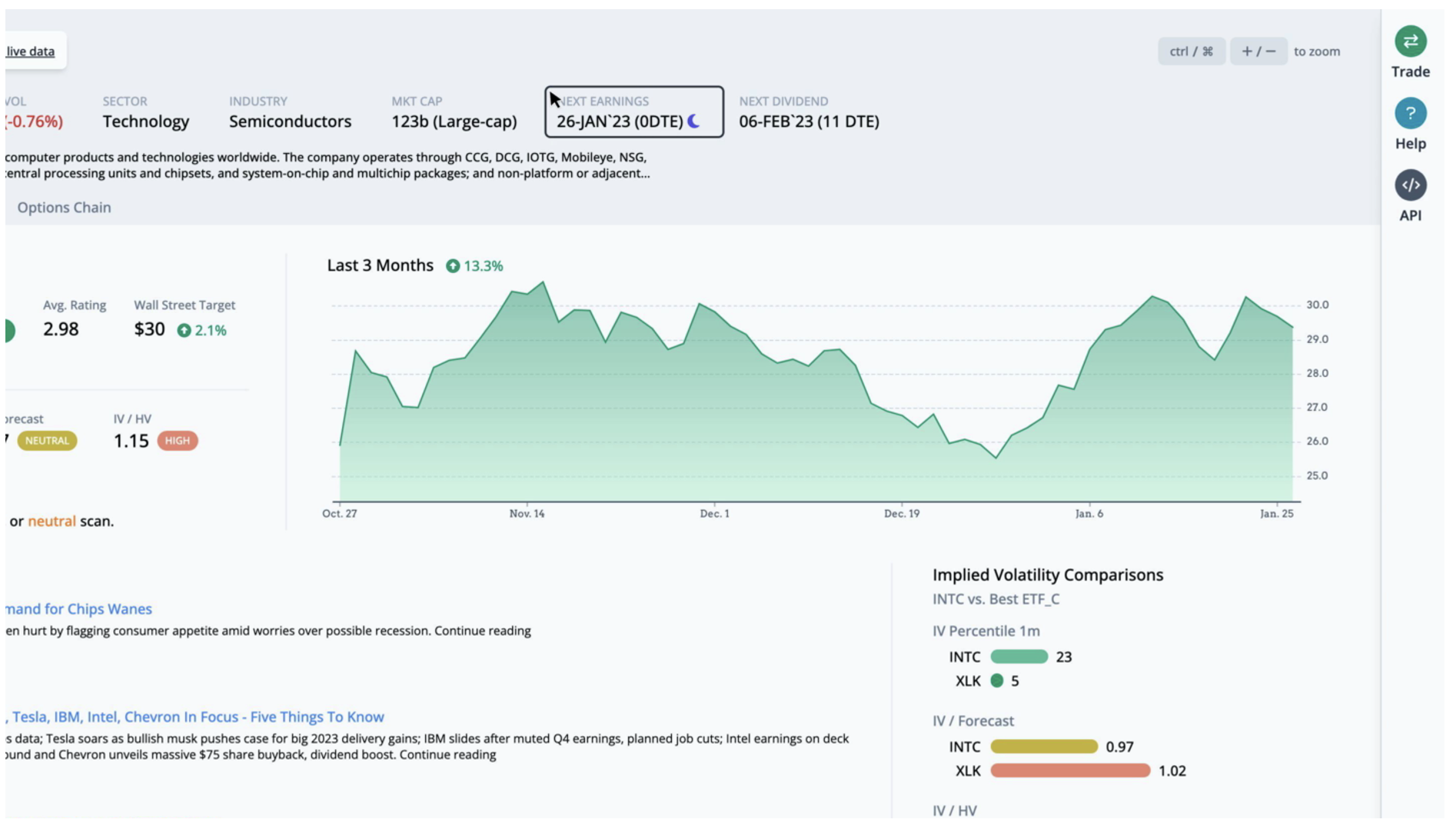
Task: Switch to the Options Chain tab
Action: click(65, 207)
